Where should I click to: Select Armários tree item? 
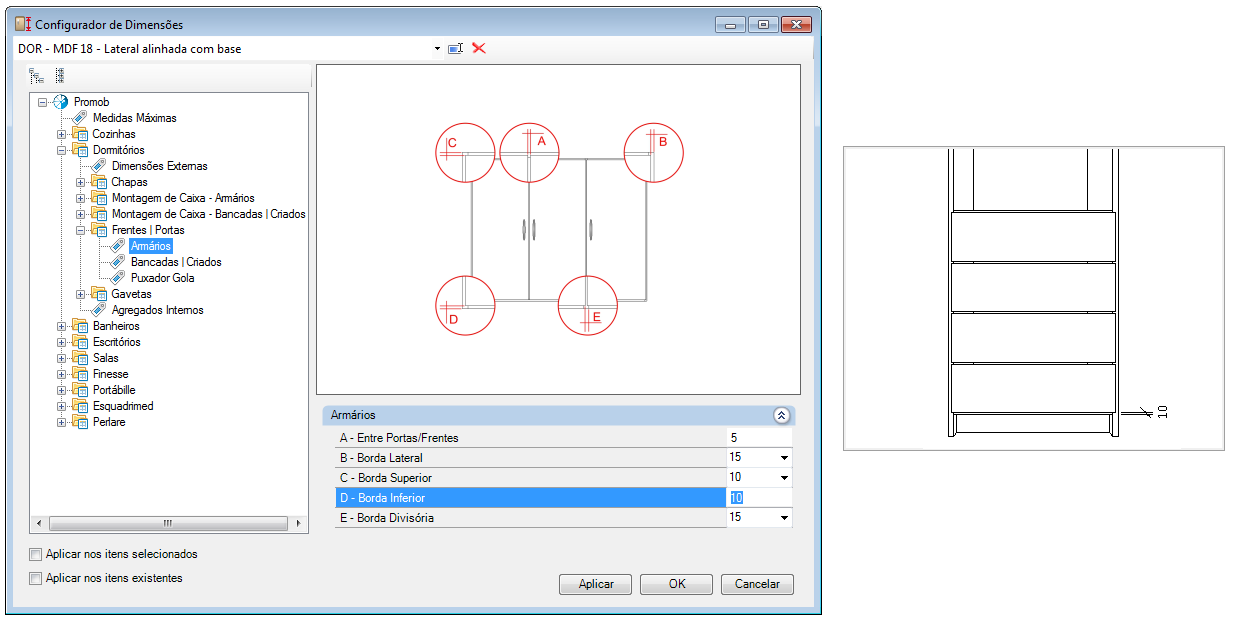click(151, 246)
